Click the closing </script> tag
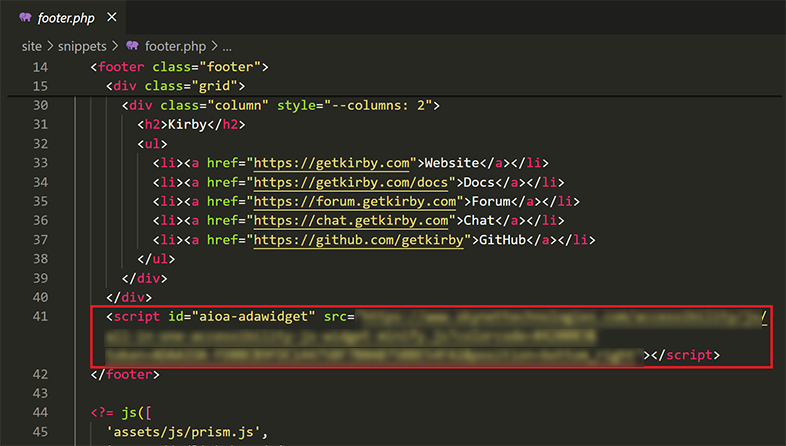 (x=685, y=355)
